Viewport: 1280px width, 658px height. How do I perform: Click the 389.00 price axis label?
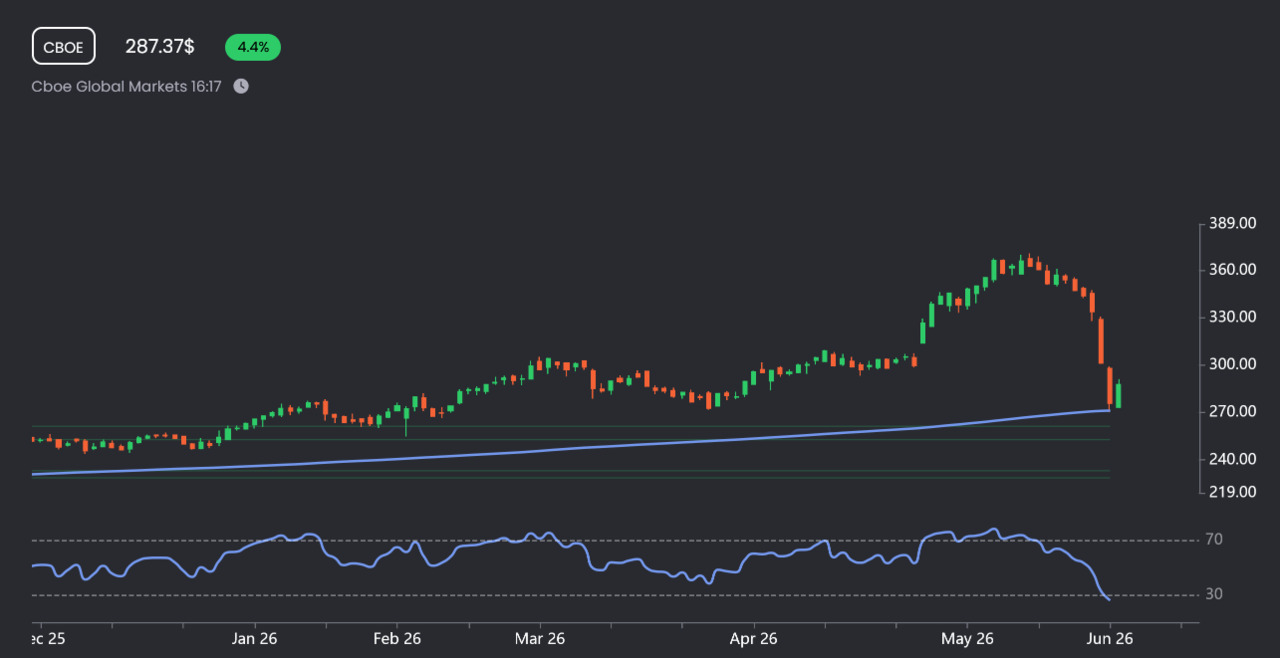coord(1232,224)
